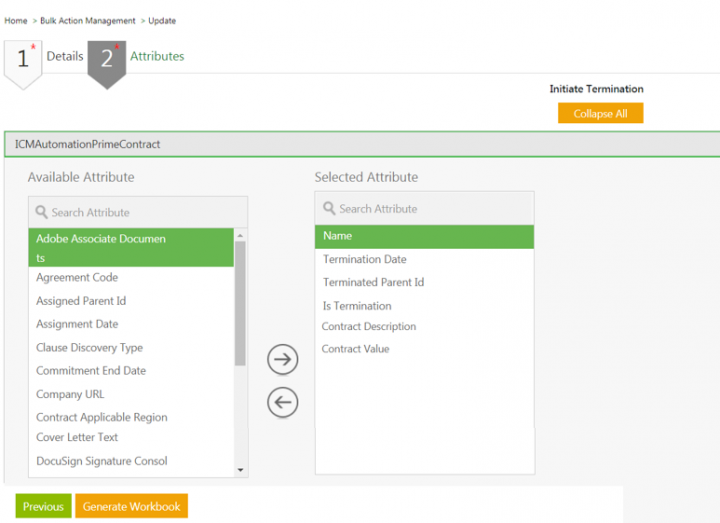Image resolution: width=720 pixels, height=523 pixels.
Task: Select Contract Value in the selected attributes
Action: (x=355, y=349)
